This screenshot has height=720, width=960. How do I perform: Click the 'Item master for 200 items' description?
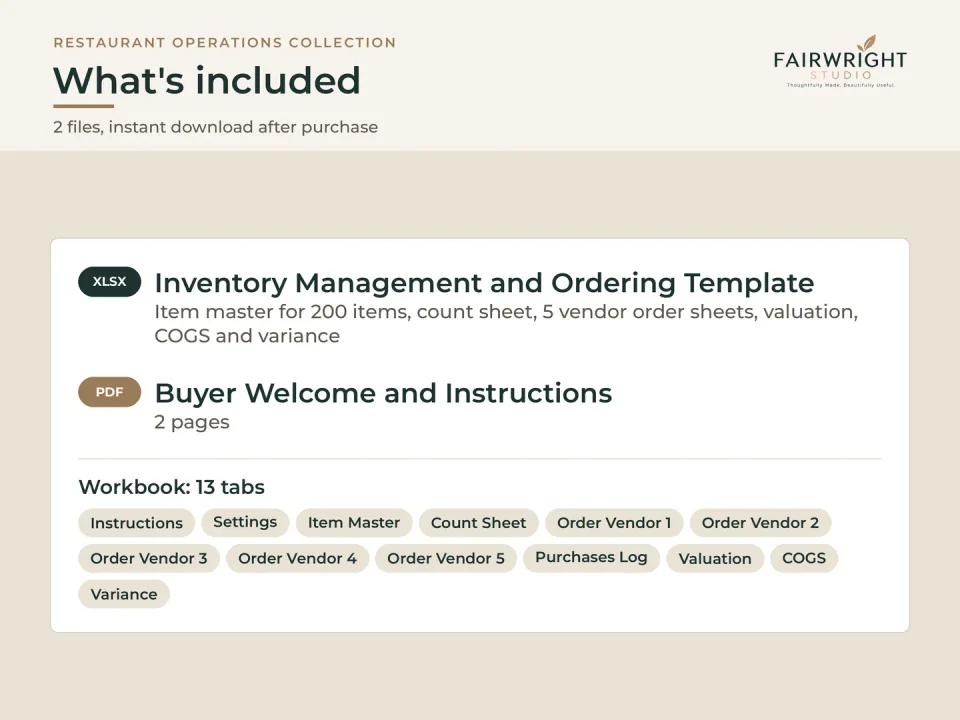[x=506, y=324]
